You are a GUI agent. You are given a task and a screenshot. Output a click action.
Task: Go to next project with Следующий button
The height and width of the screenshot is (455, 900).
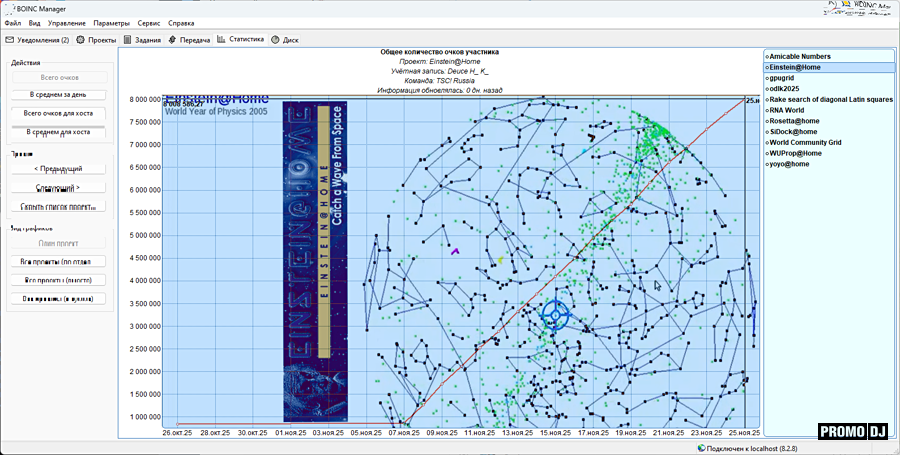coord(58,188)
